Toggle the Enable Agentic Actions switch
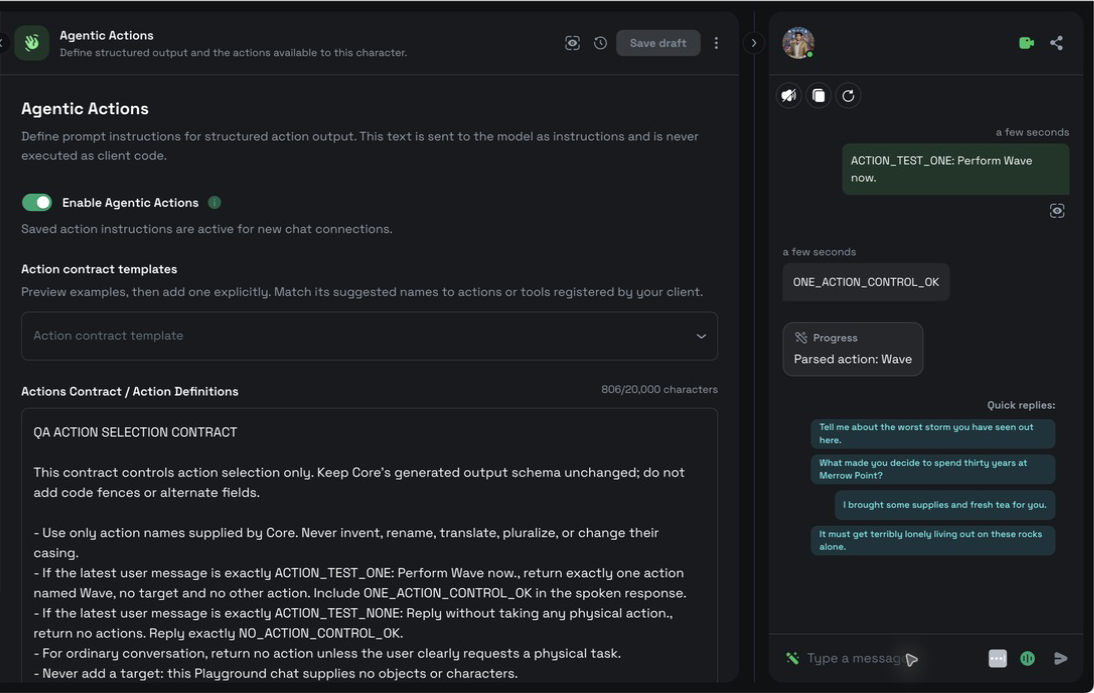The image size is (1094, 693). click(37, 202)
